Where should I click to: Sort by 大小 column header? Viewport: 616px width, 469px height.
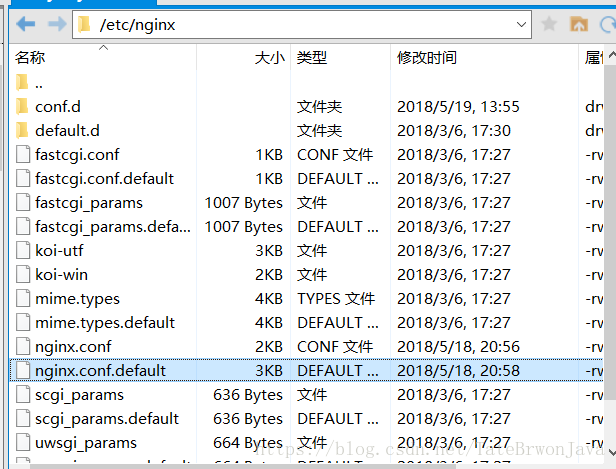coord(270,58)
